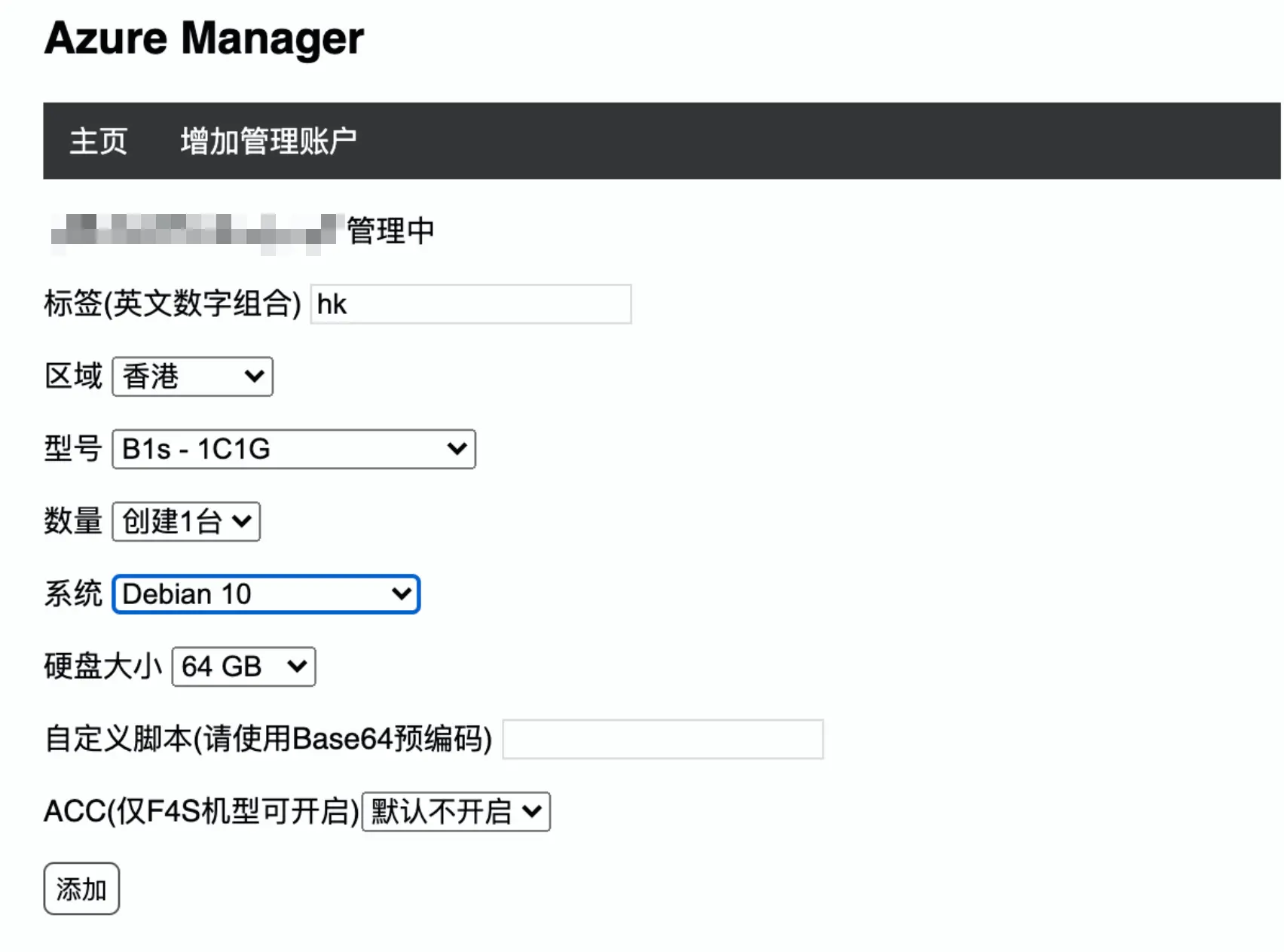Expand the 型号 dropdown showing B1s - 1C1G

[x=294, y=449]
